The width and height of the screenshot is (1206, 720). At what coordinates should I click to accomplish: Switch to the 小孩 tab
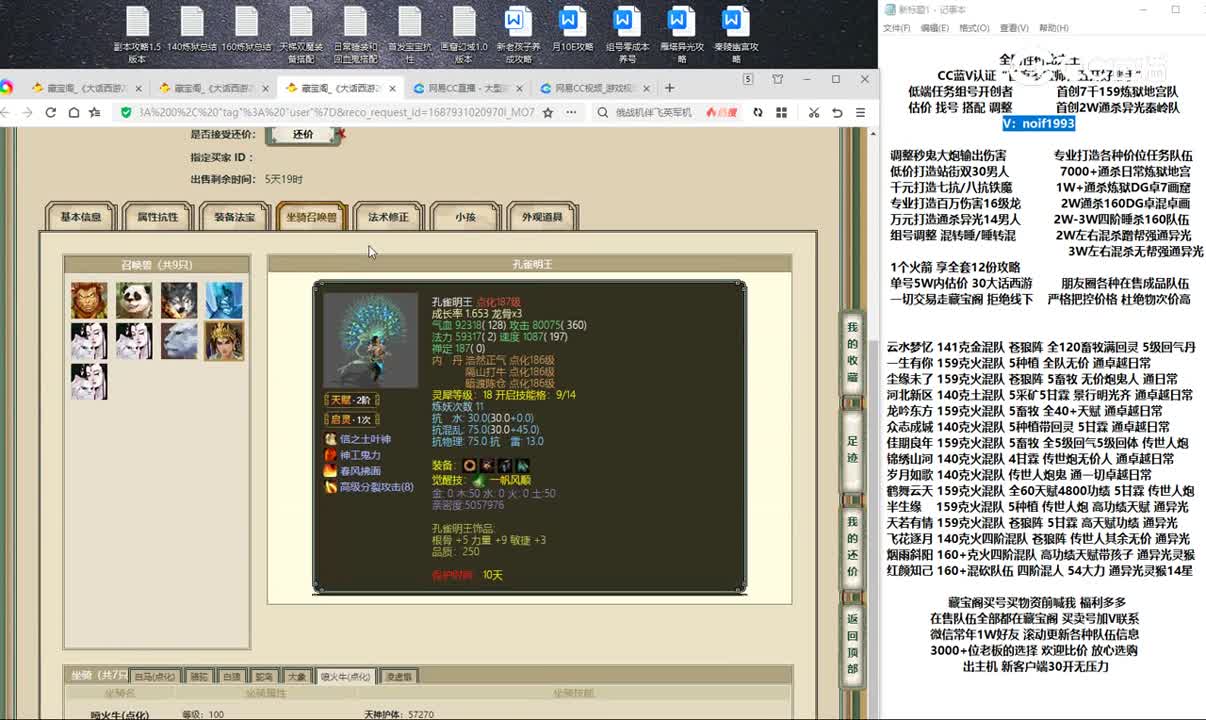[465, 217]
